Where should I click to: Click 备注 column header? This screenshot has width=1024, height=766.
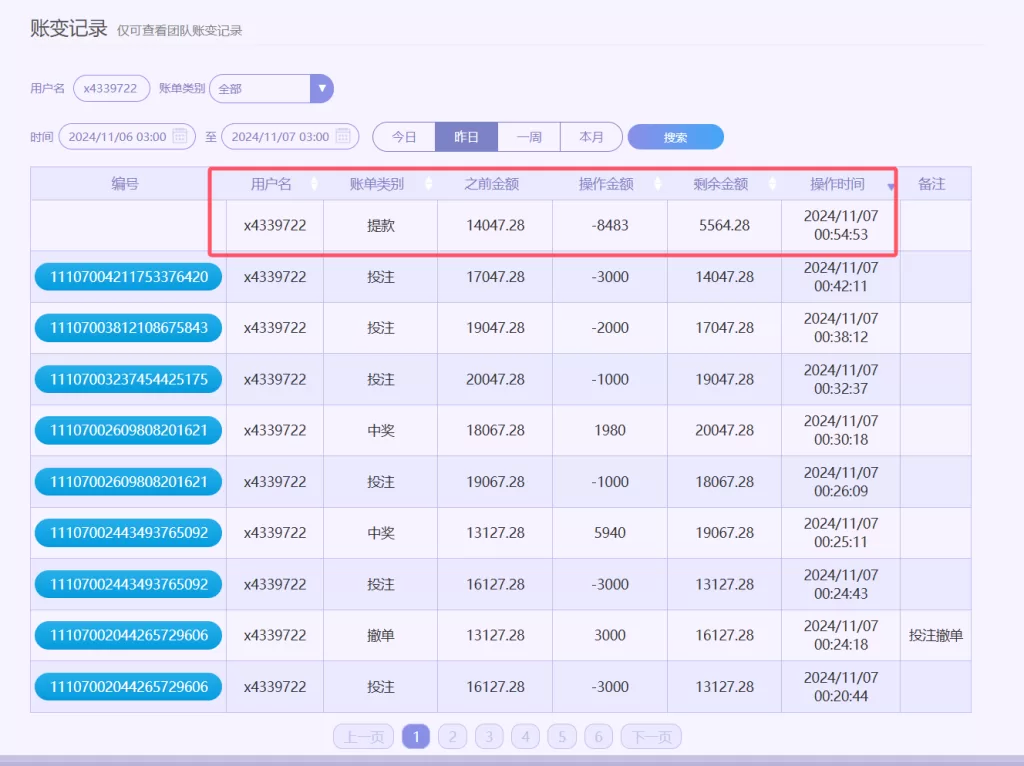click(x=932, y=184)
